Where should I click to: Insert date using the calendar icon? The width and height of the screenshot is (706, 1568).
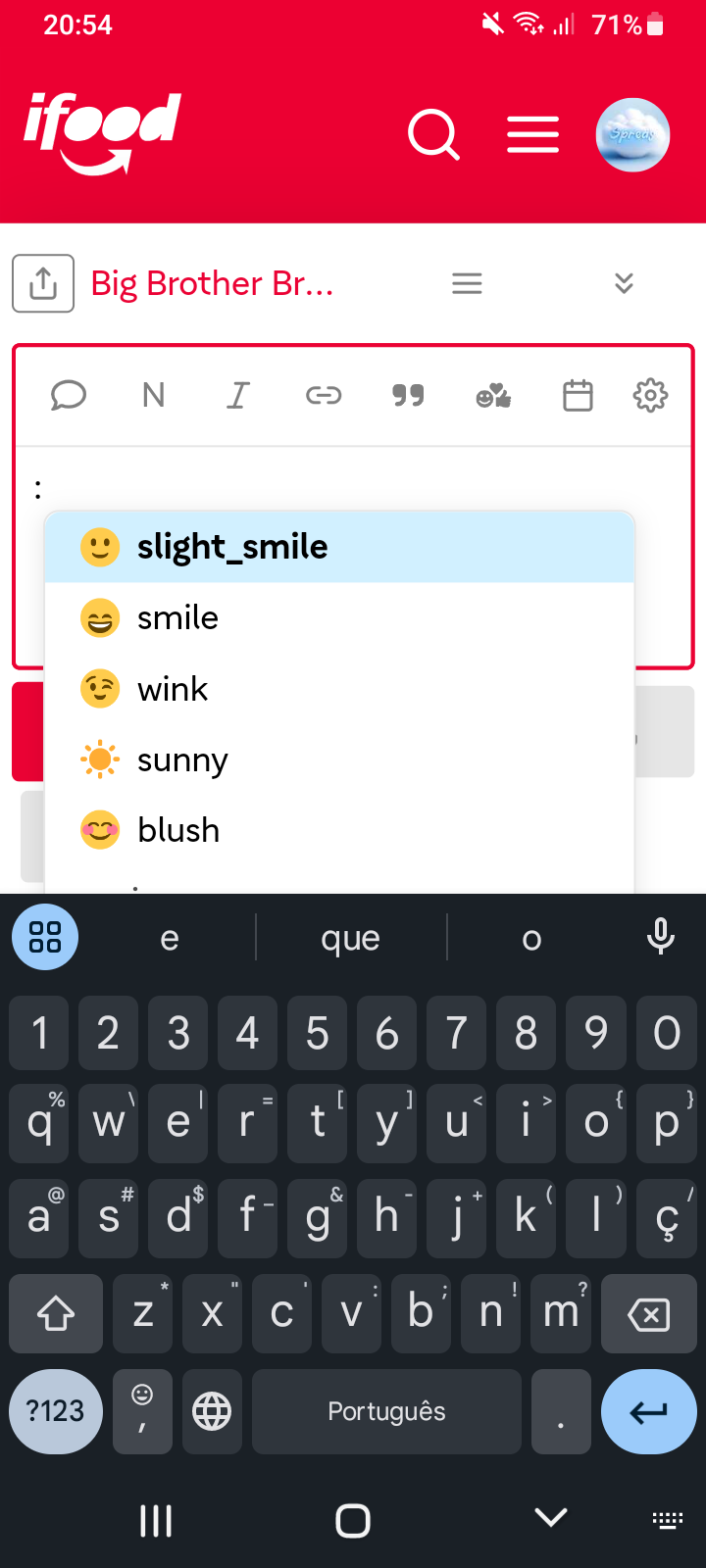[578, 395]
